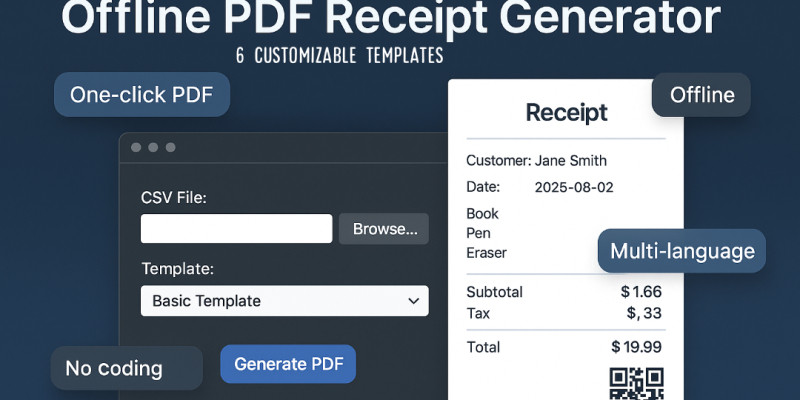Open the Basic Template dropdown
The image size is (800, 400).
[284, 301]
